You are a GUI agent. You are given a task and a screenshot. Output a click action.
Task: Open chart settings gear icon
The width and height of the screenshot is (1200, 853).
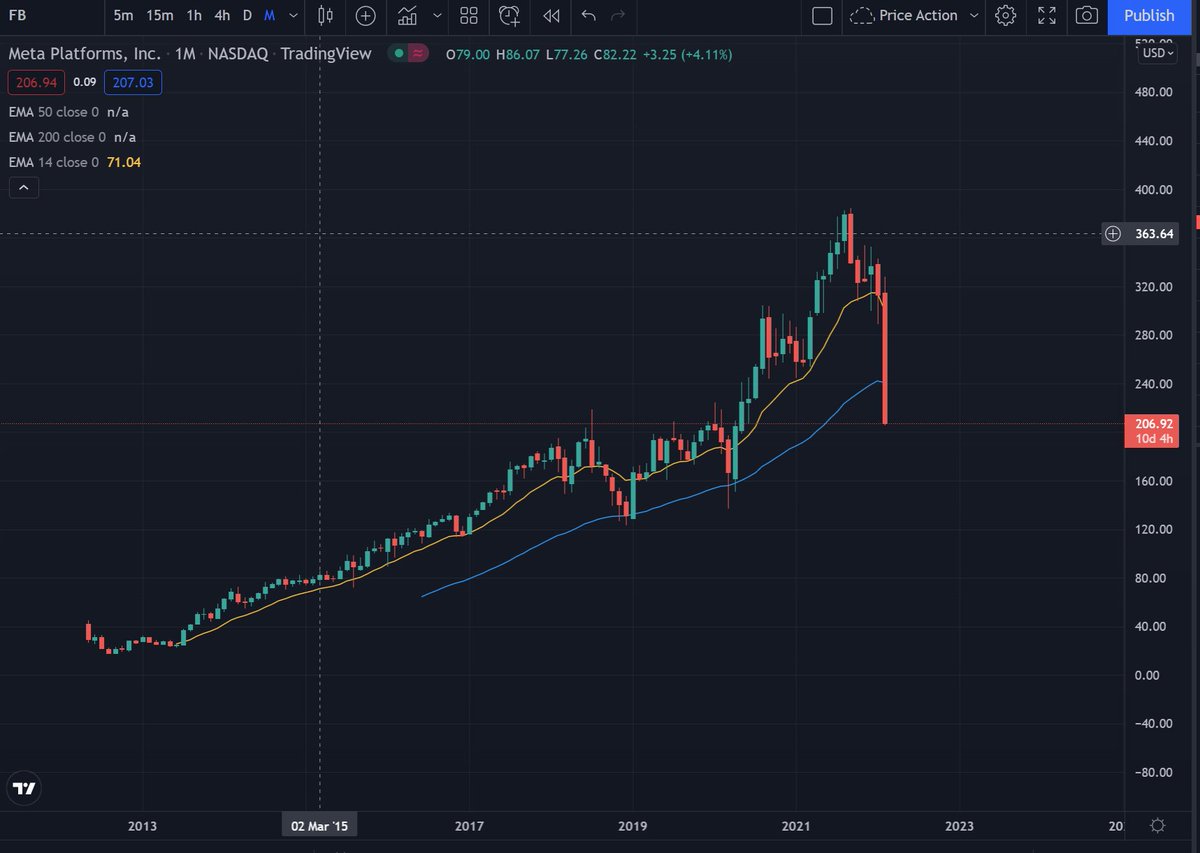pos(1006,15)
